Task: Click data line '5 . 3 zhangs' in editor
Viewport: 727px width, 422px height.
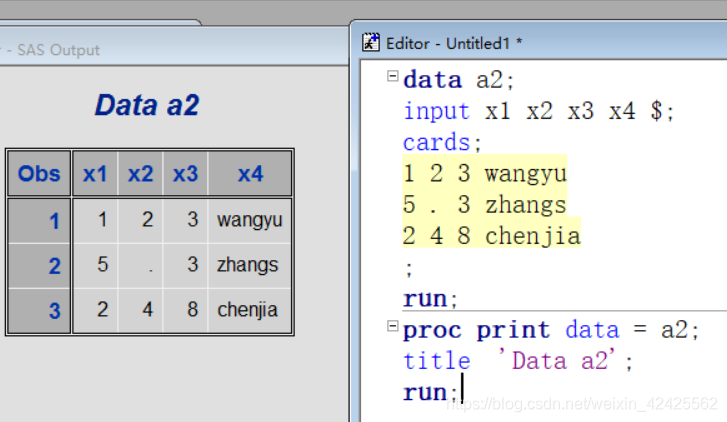Action: pos(485,205)
